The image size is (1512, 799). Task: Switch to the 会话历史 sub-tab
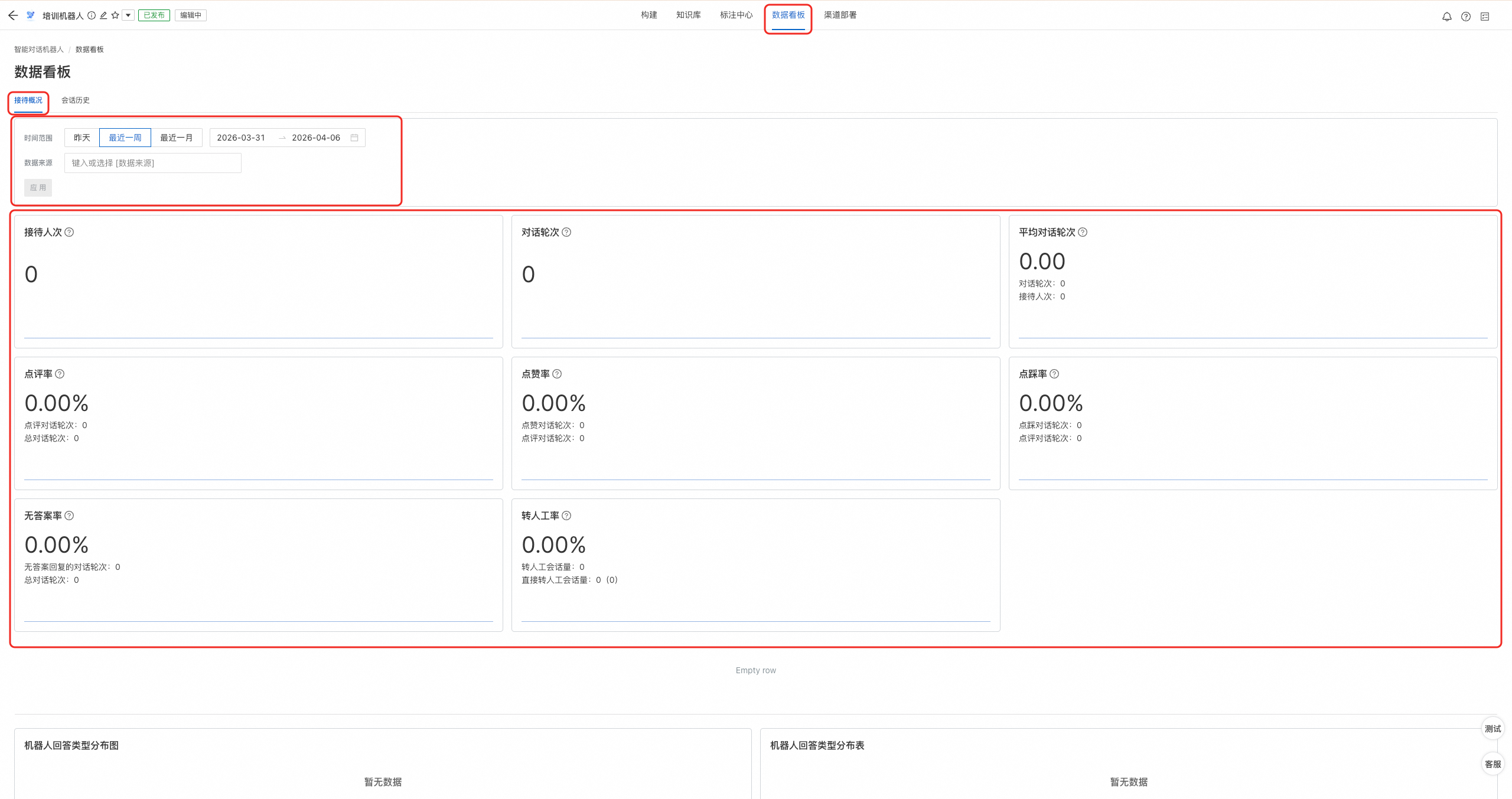click(76, 100)
